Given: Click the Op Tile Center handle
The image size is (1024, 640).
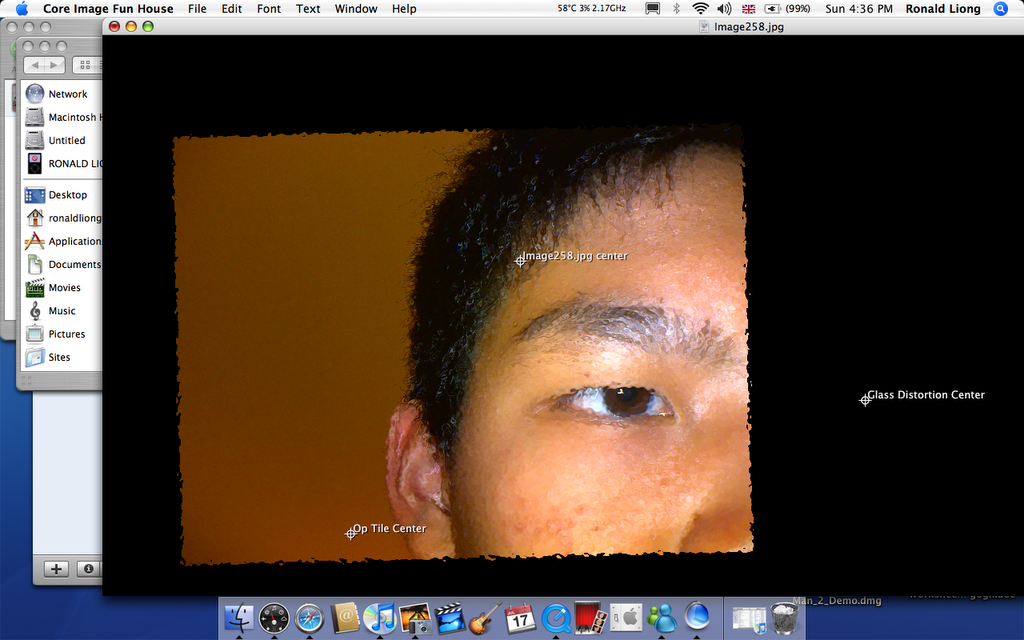Looking at the screenshot, I should coord(351,534).
